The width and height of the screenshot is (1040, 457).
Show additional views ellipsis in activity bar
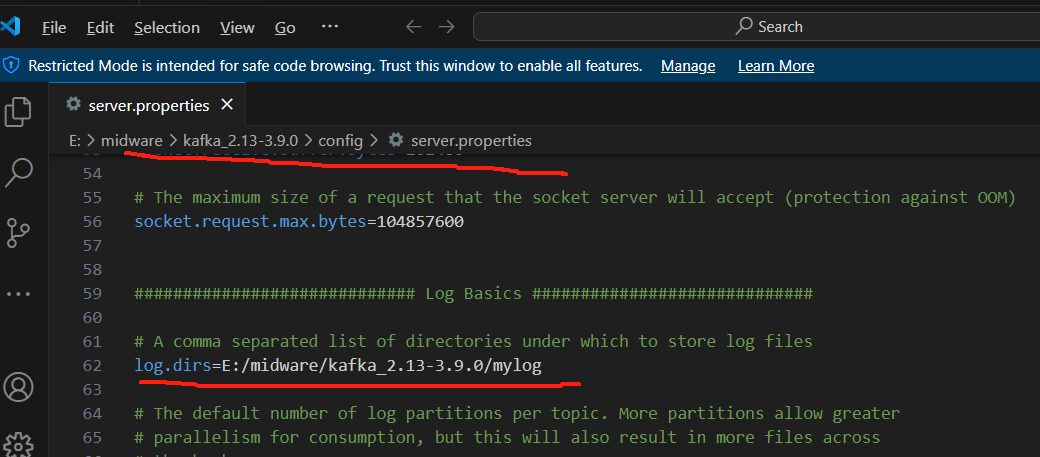pos(19,294)
